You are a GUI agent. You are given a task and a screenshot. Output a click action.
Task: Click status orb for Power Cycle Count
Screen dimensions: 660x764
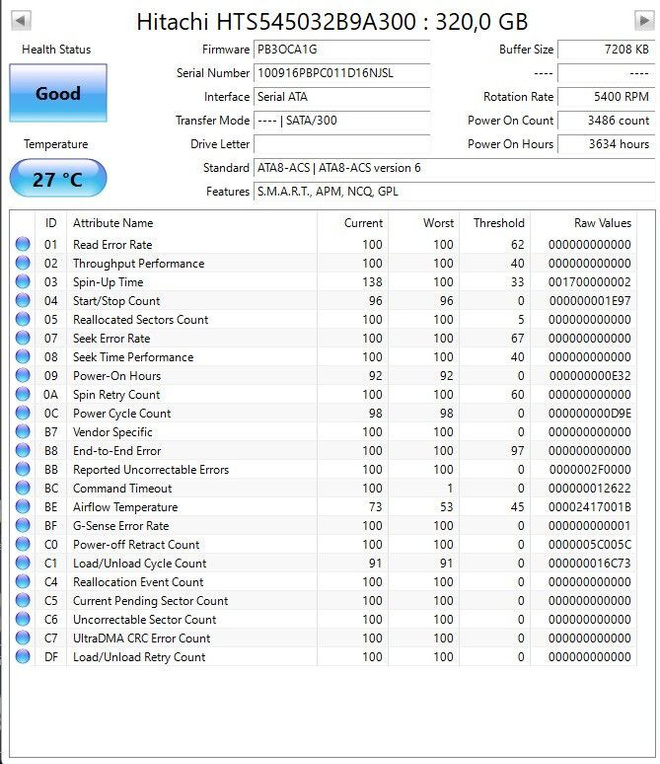click(22, 413)
